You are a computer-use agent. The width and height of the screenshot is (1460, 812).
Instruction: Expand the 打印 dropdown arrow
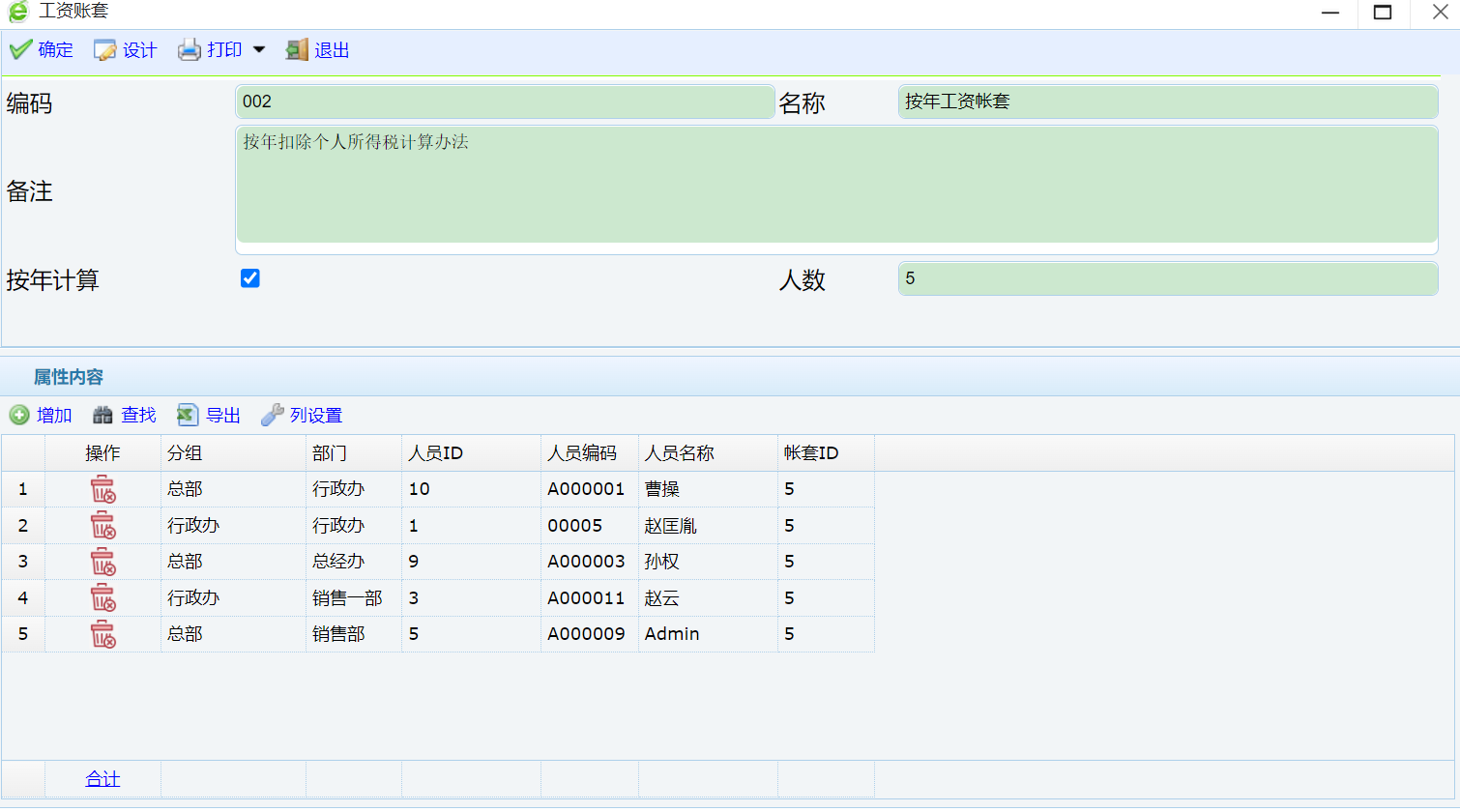pos(259,49)
